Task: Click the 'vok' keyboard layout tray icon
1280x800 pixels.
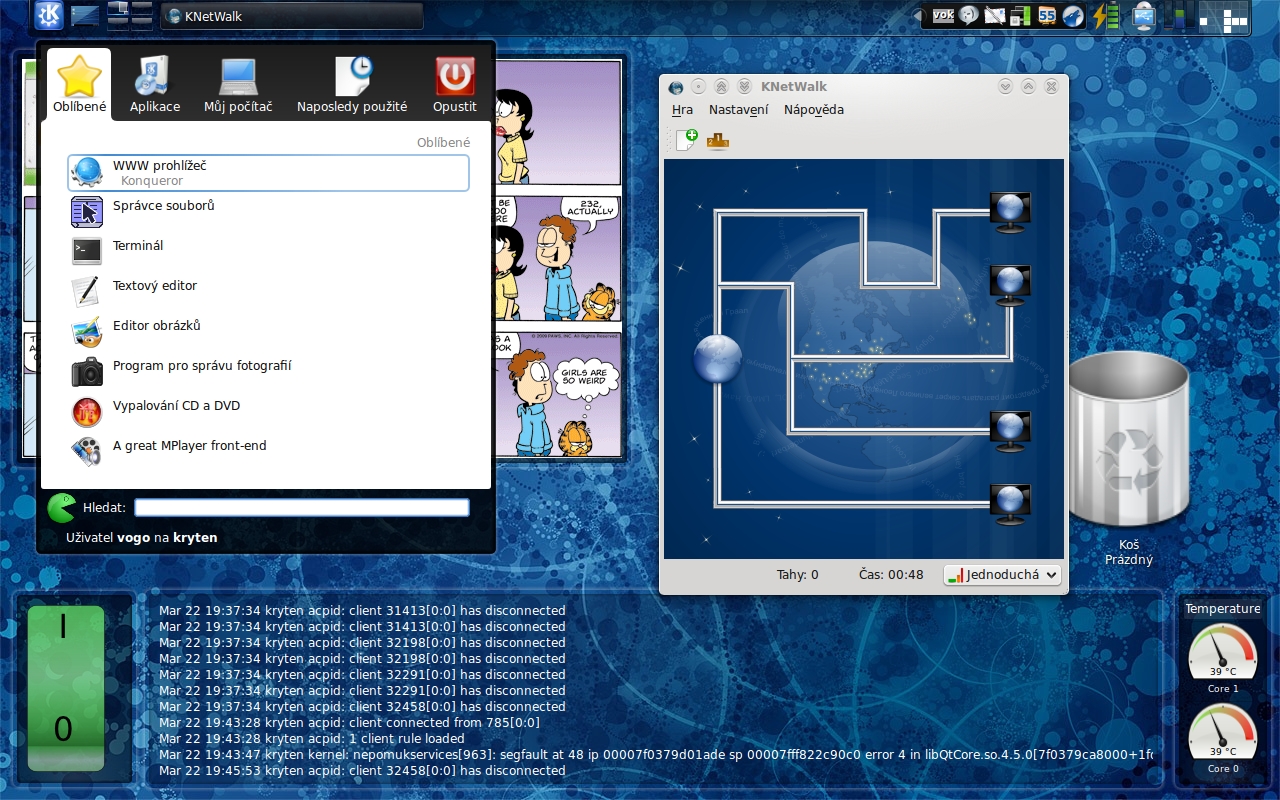Action: [x=943, y=15]
